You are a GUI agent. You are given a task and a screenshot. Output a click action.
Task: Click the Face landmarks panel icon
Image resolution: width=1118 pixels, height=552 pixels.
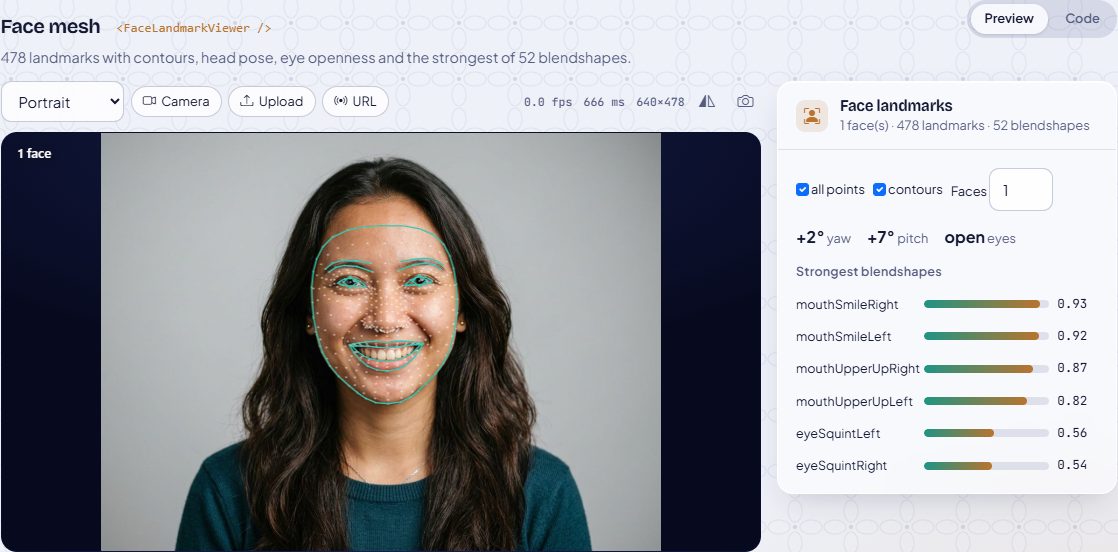tap(811, 116)
